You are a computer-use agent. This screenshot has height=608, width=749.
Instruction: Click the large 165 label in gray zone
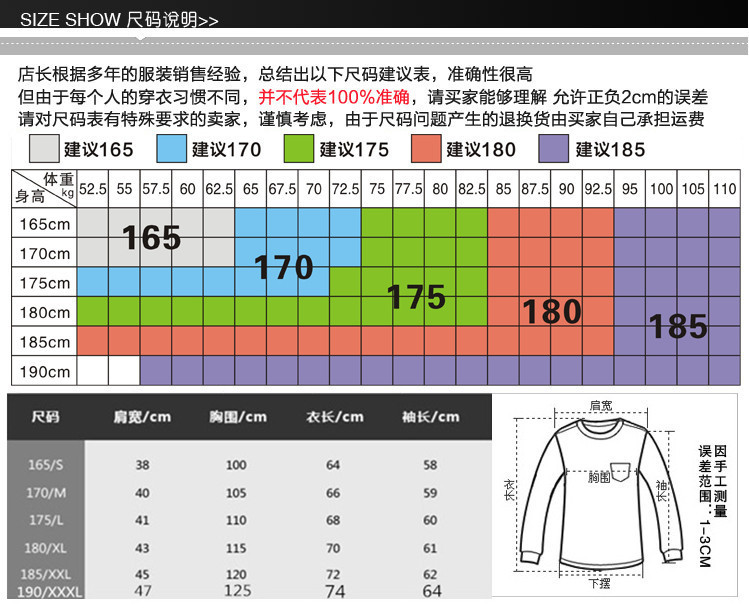[x=151, y=237]
